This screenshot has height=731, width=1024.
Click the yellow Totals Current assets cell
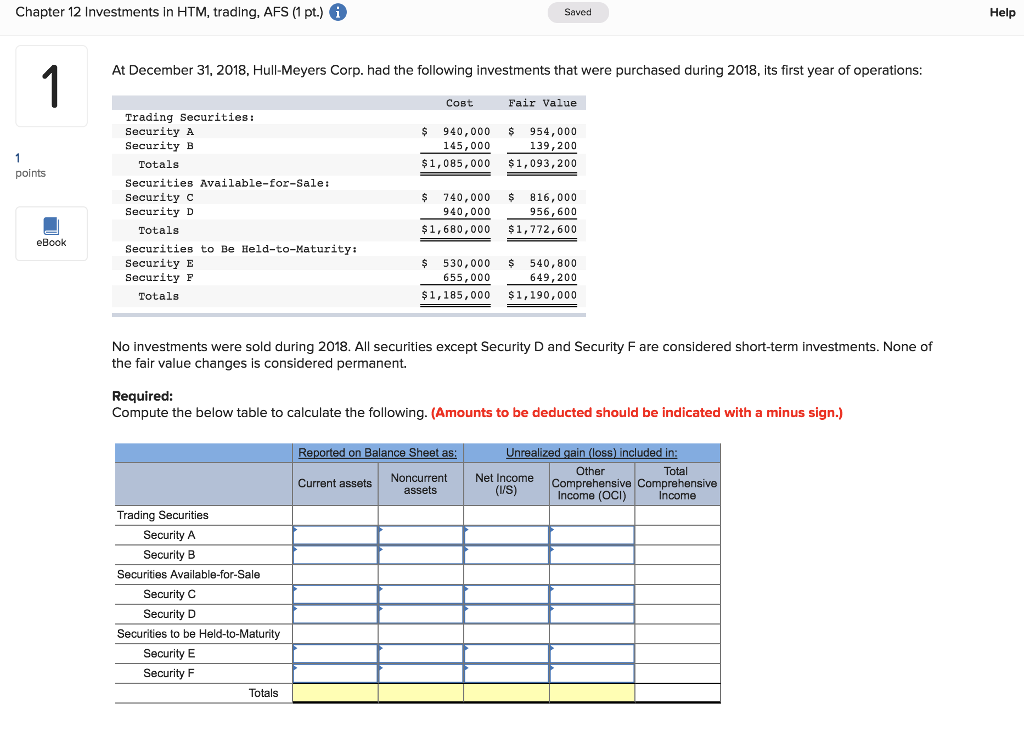pos(335,692)
